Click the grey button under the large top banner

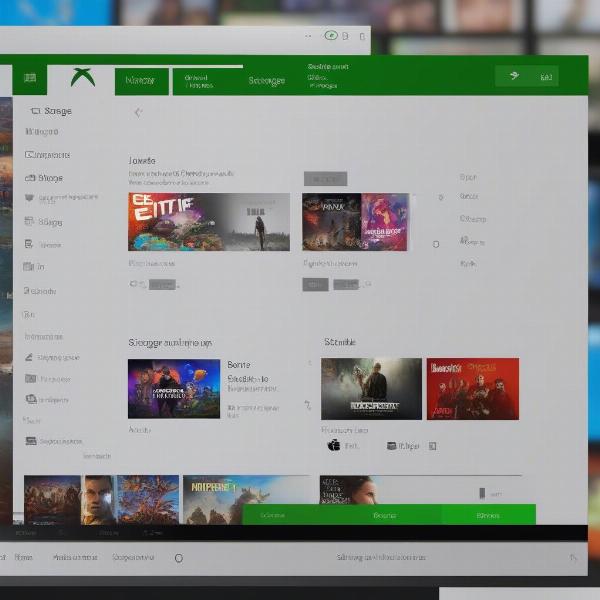pyautogui.click(x=162, y=285)
